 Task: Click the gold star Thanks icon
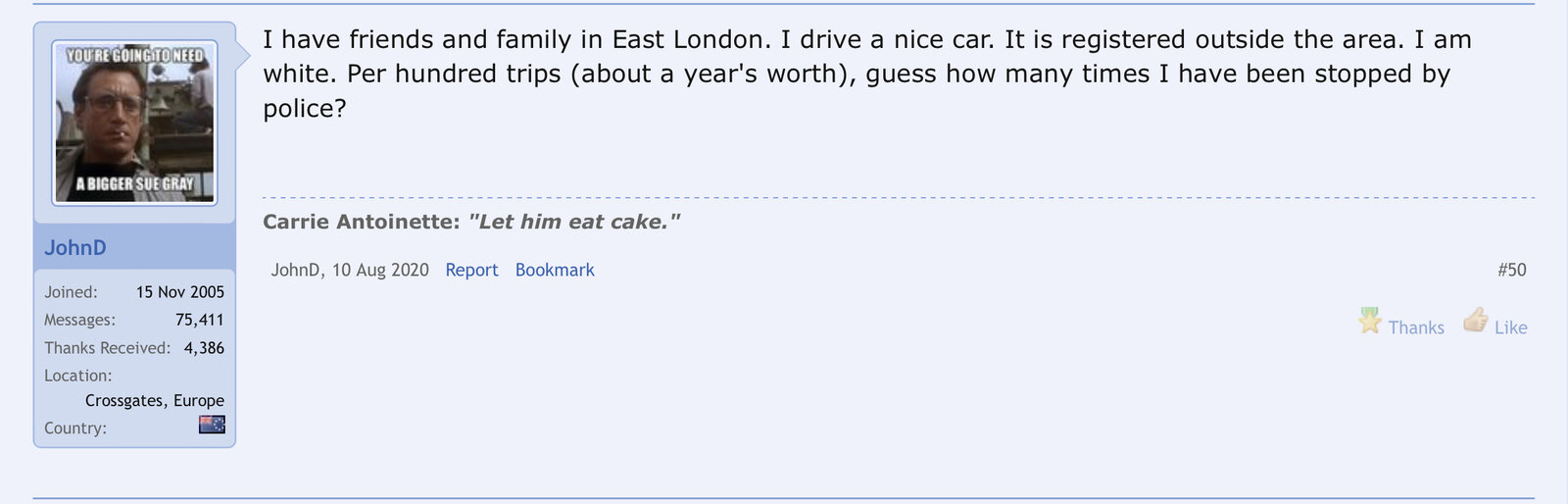tap(1369, 321)
